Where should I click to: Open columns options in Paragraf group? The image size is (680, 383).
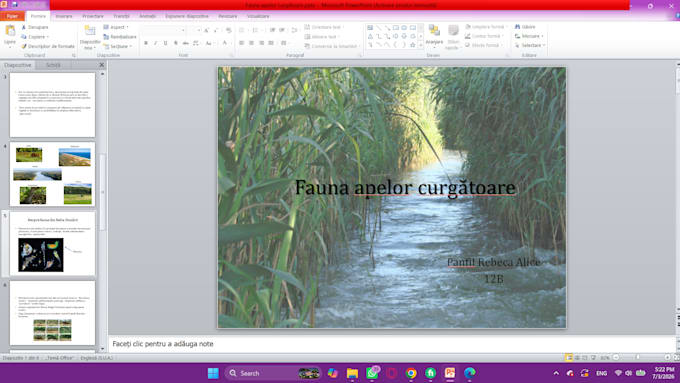coord(284,43)
